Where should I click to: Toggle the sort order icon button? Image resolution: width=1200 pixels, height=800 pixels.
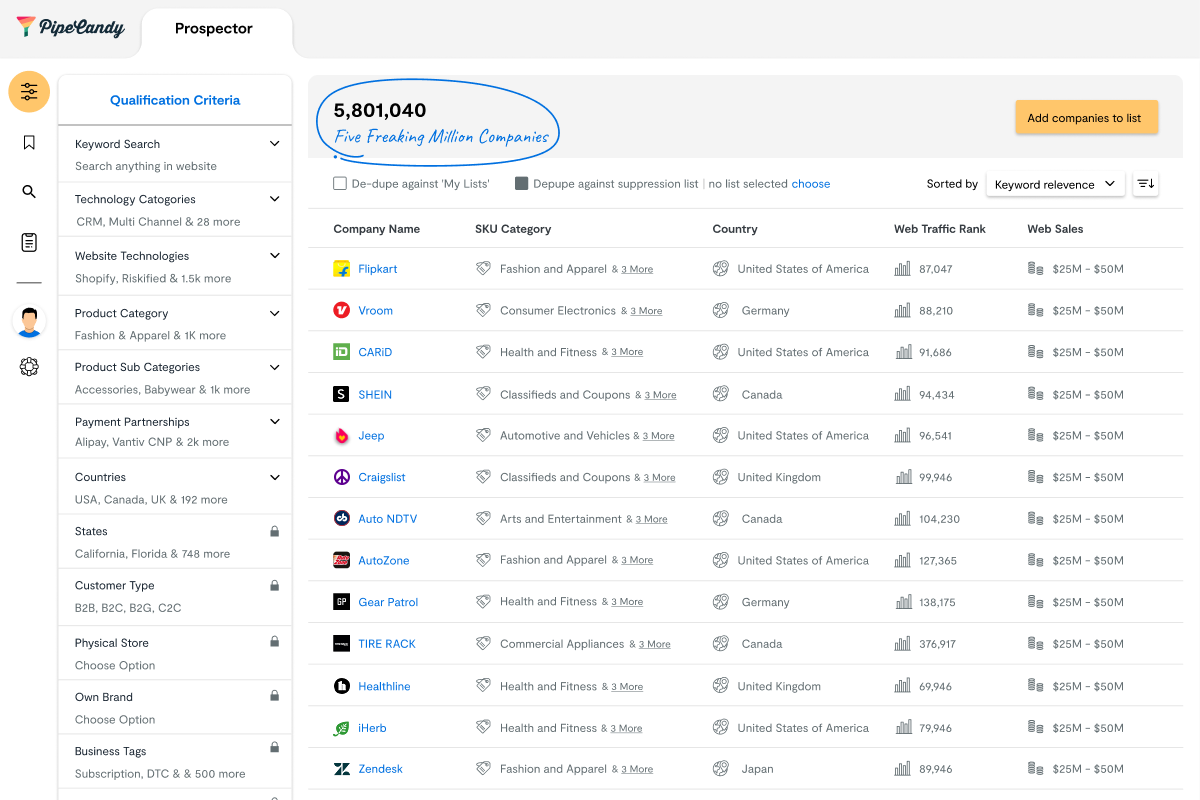pos(1146,184)
